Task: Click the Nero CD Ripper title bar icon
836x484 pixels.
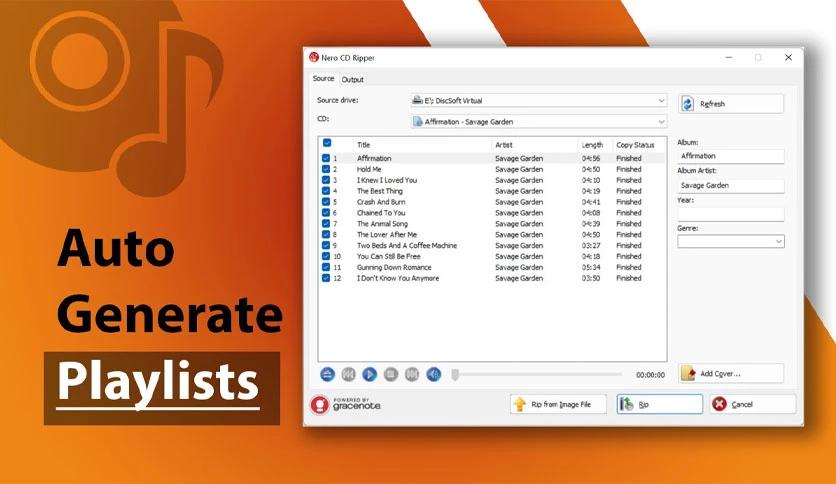Action: [x=314, y=58]
